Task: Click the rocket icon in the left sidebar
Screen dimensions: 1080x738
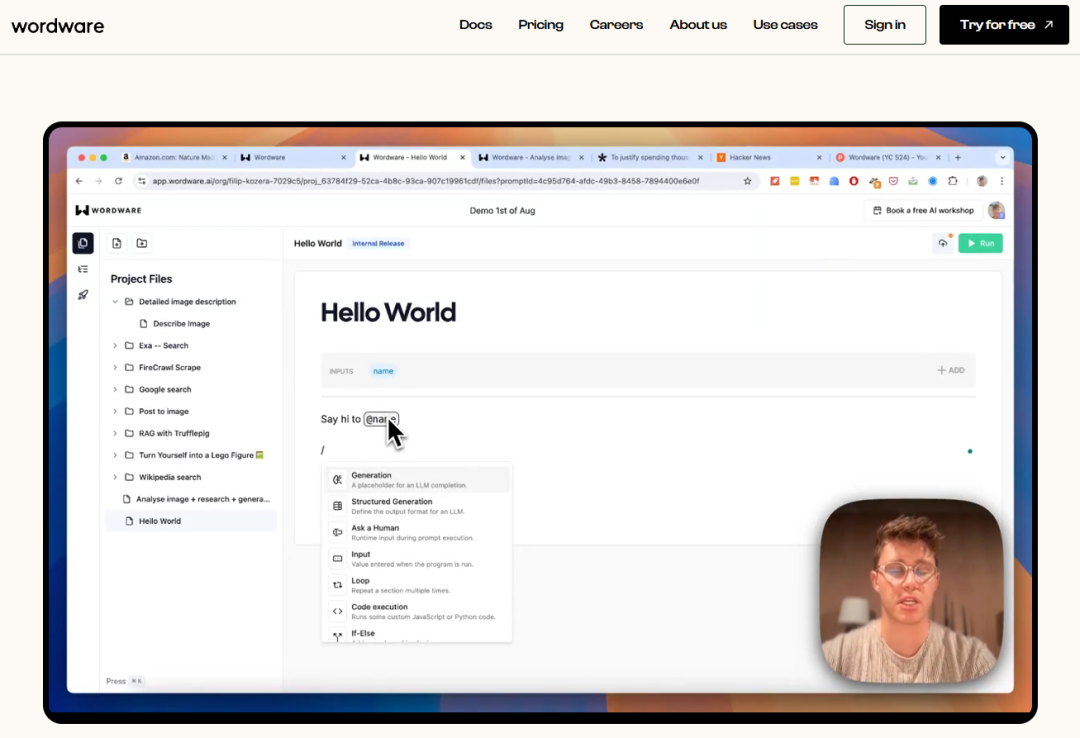Action: pos(83,295)
